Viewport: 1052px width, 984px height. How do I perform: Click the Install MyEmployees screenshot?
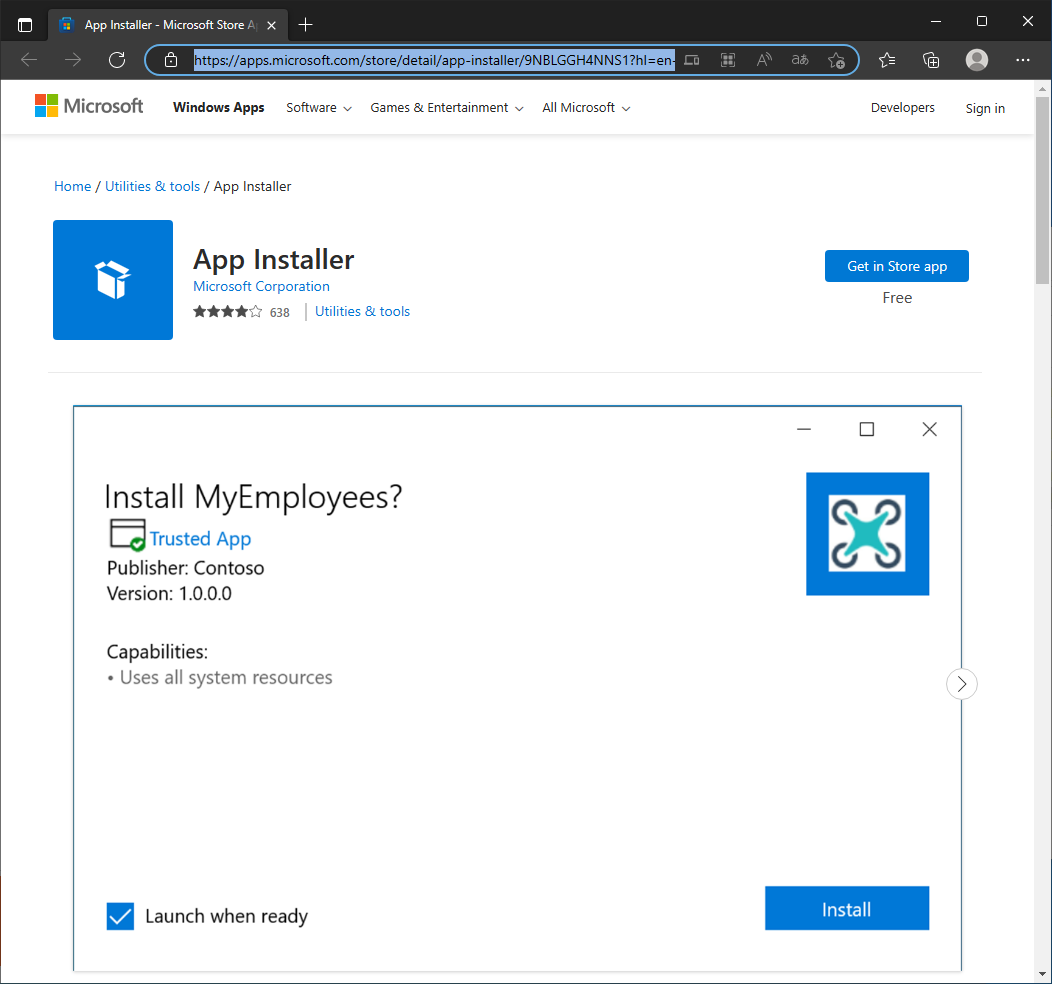click(x=517, y=688)
